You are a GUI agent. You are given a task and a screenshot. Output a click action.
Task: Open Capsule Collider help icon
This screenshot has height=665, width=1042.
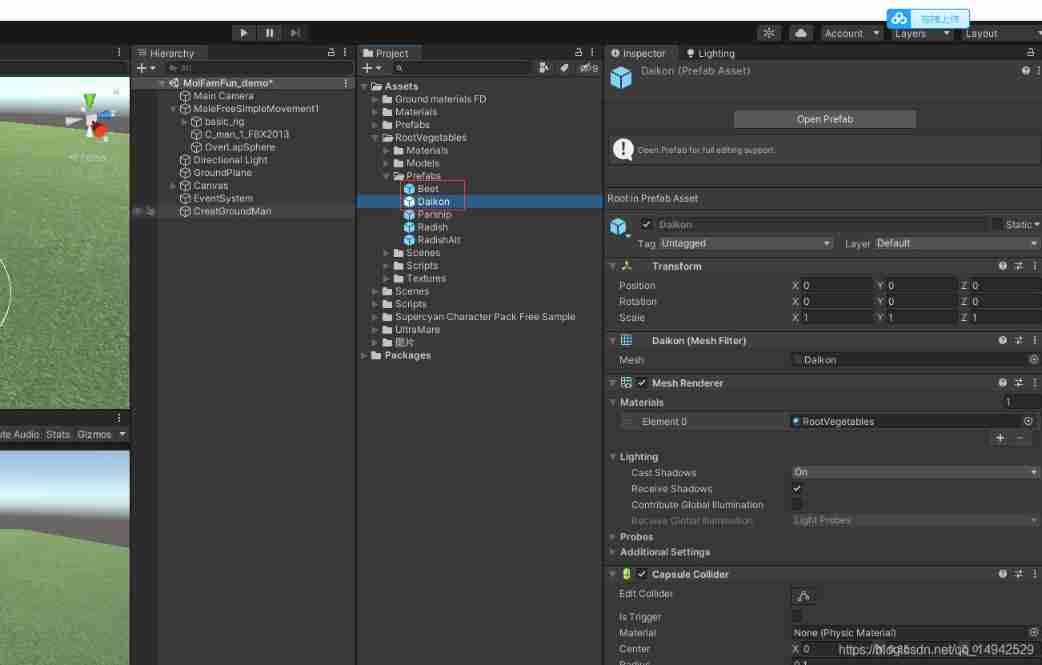[1002, 574]
